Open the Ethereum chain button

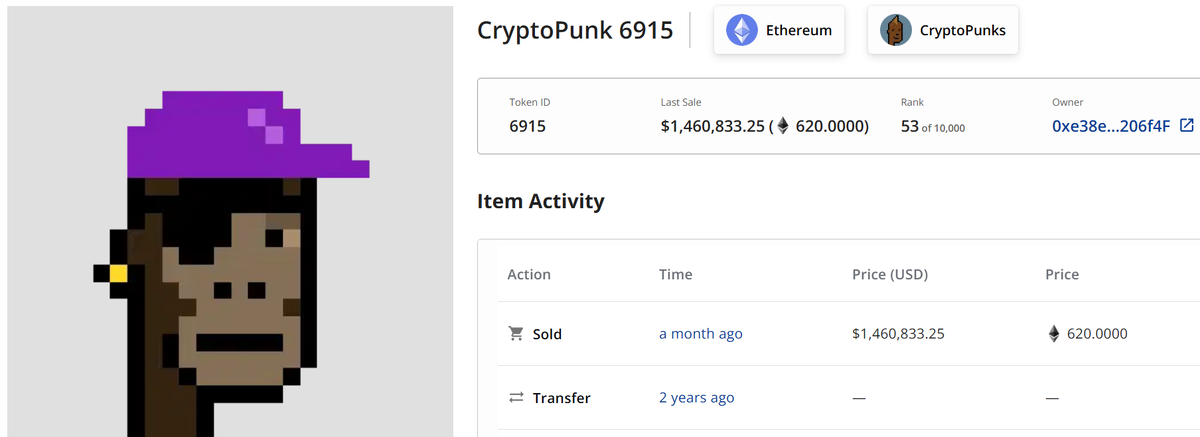pos(779,30)
